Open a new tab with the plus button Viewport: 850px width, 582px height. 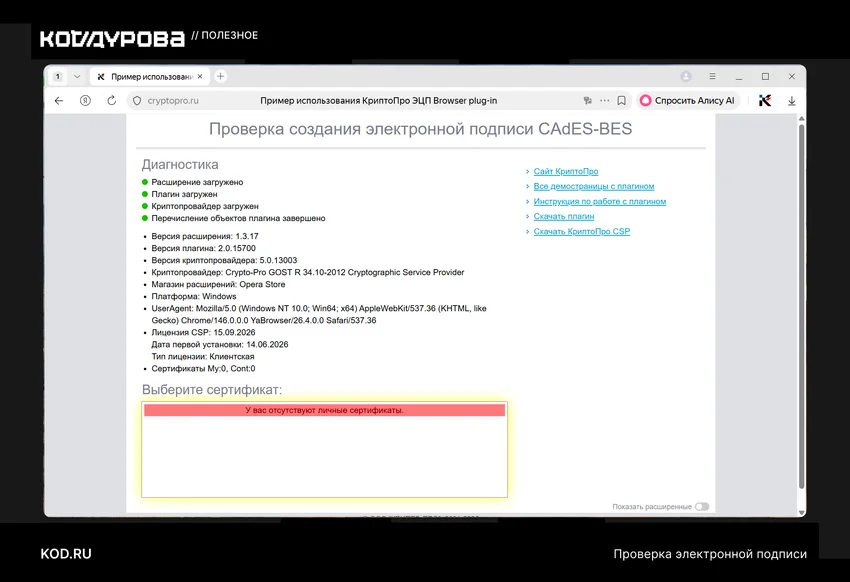(221, 76)
